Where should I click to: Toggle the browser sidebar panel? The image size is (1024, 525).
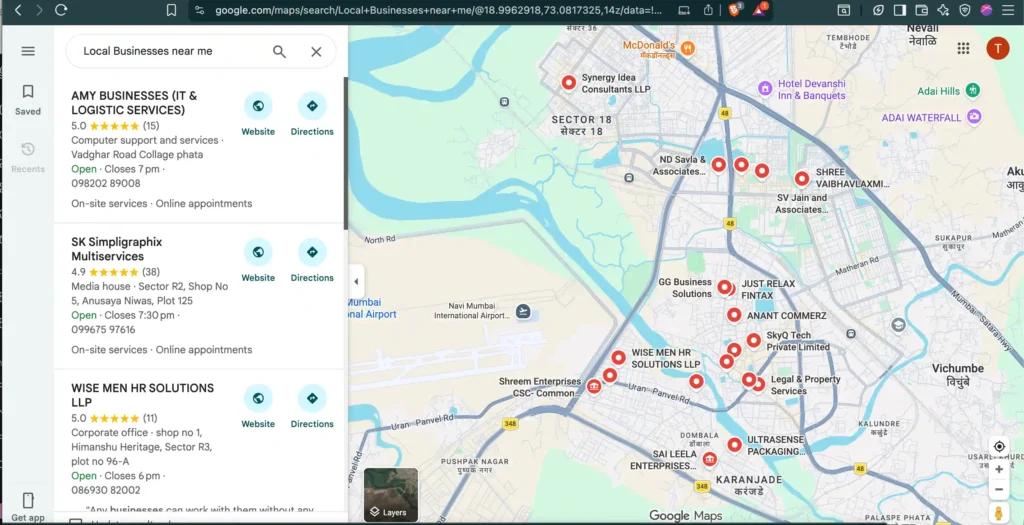900,10
